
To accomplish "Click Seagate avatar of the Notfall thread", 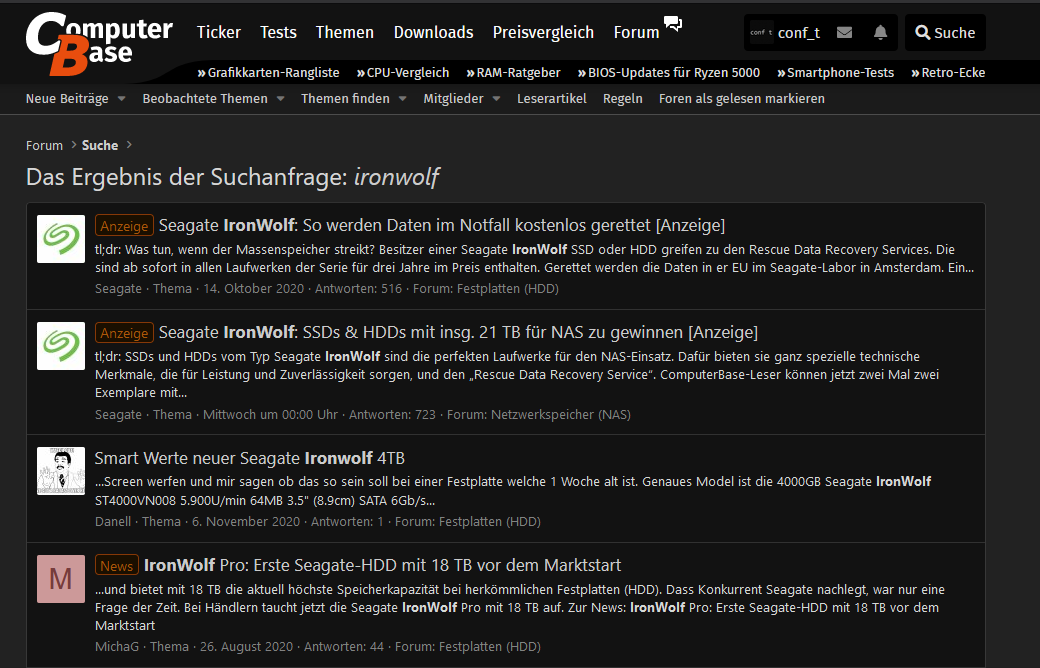I will (x=61, y=239).
